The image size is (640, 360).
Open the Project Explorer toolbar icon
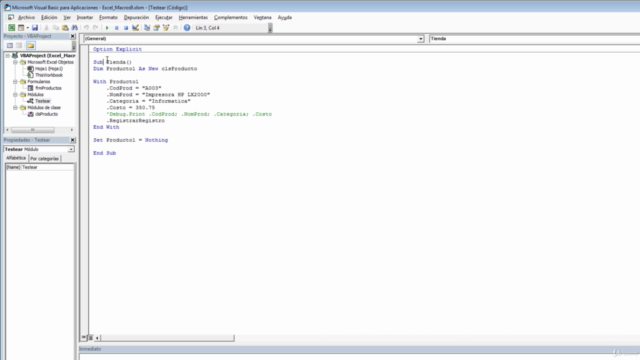(147, 28)
